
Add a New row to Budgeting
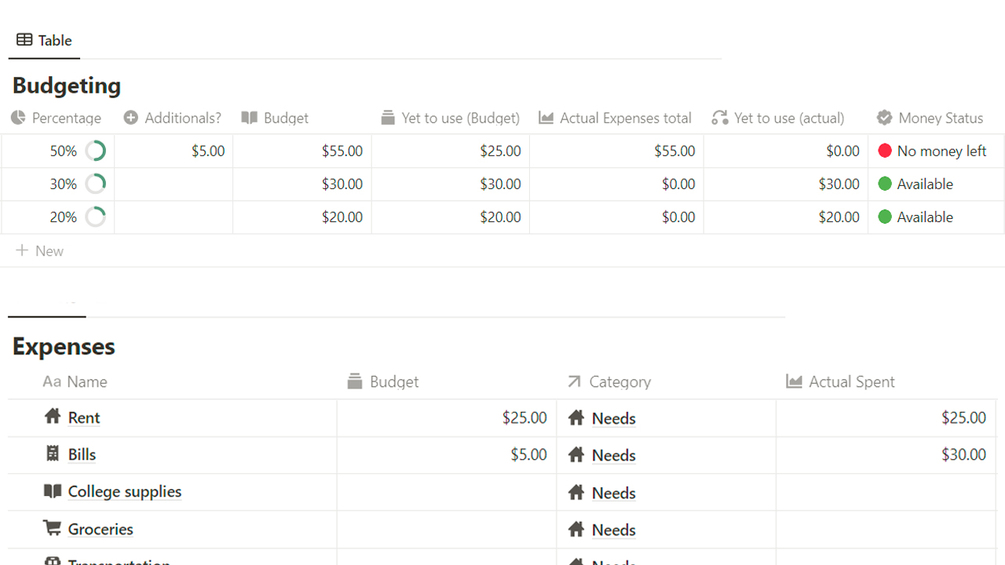[40, 251]
